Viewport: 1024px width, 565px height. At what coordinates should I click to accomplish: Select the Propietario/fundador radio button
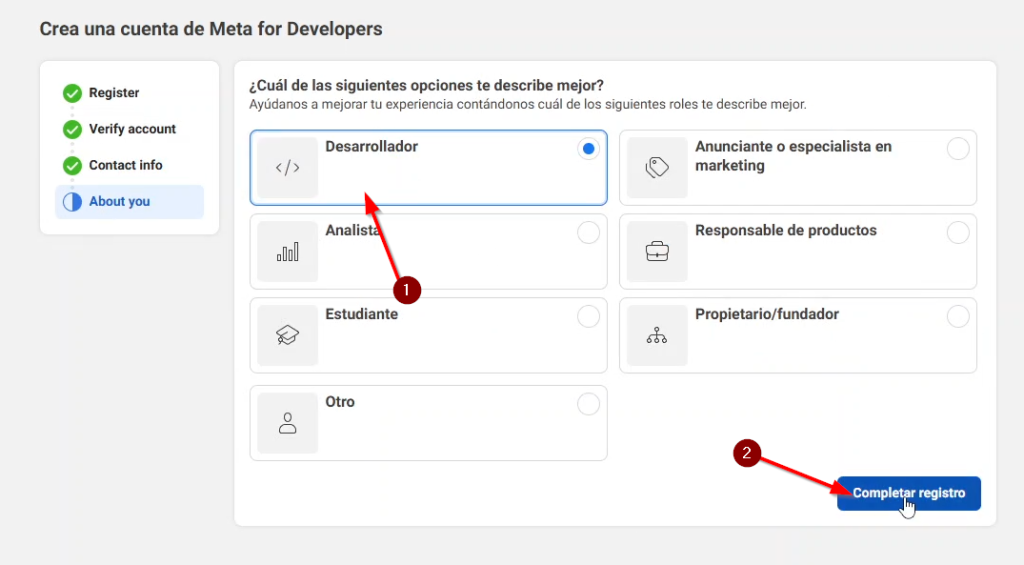pos(958,316)
